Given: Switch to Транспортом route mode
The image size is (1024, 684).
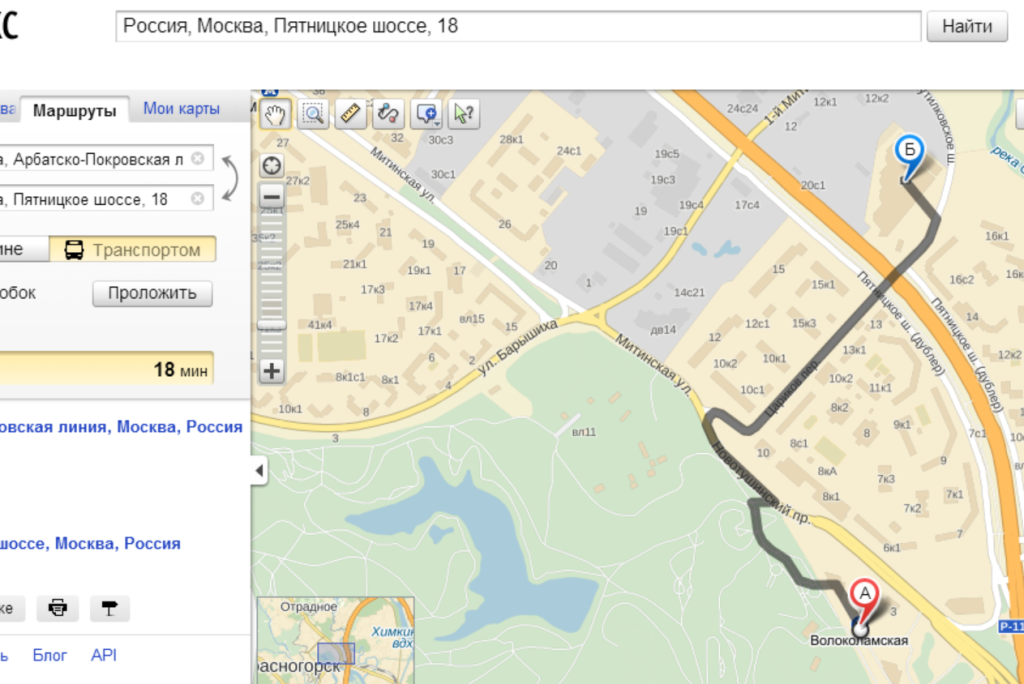Looking at the screenshot, I should (x=133, y=250).
